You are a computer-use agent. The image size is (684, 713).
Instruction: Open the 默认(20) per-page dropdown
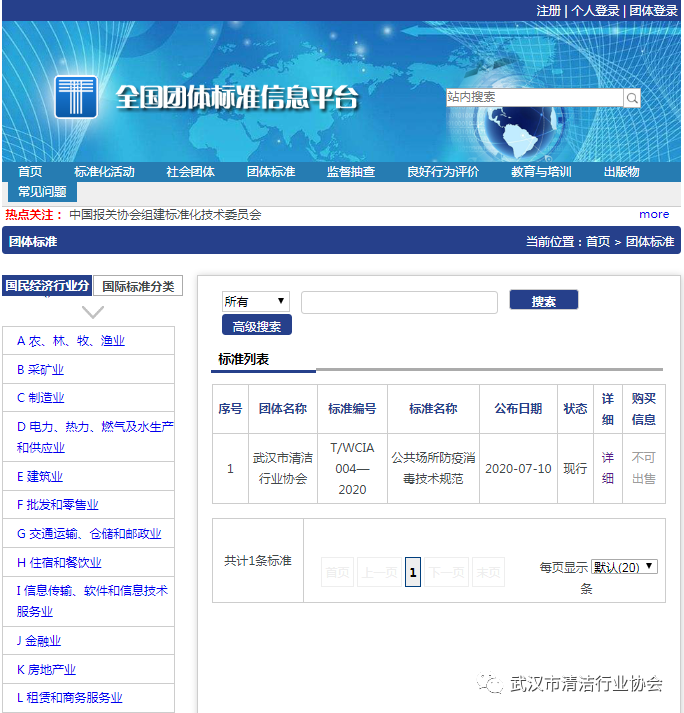point(624,567)
